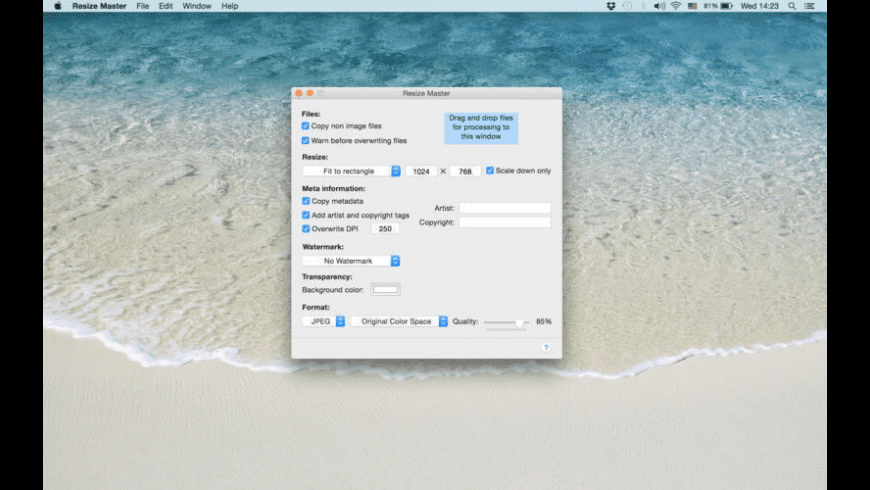Minimize the Resize Master window

click(310, 93)
